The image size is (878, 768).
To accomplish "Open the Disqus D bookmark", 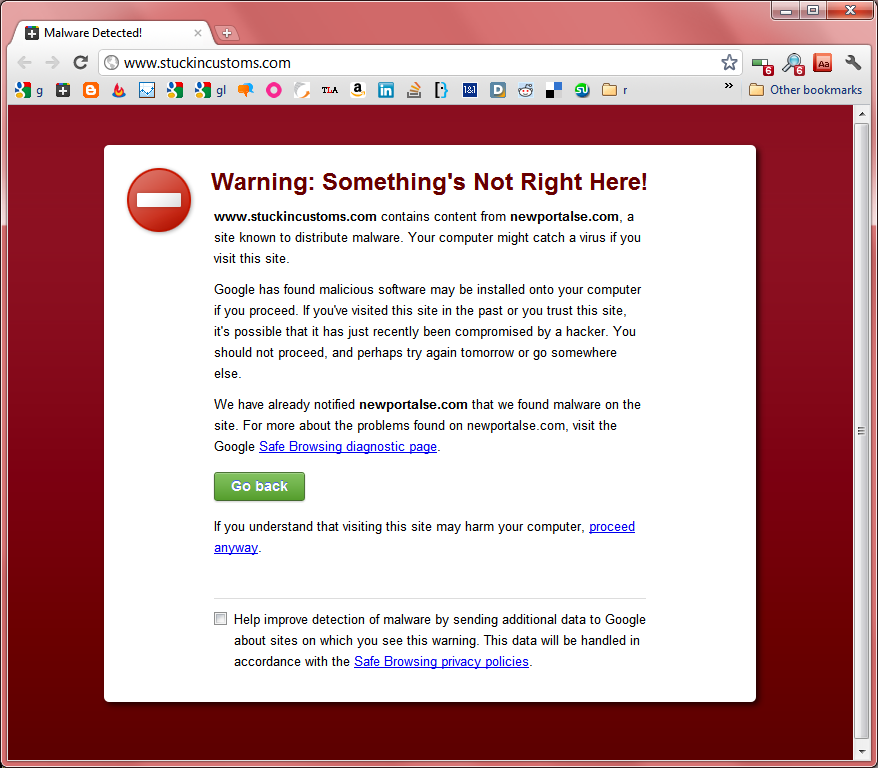I will (498, 90).
